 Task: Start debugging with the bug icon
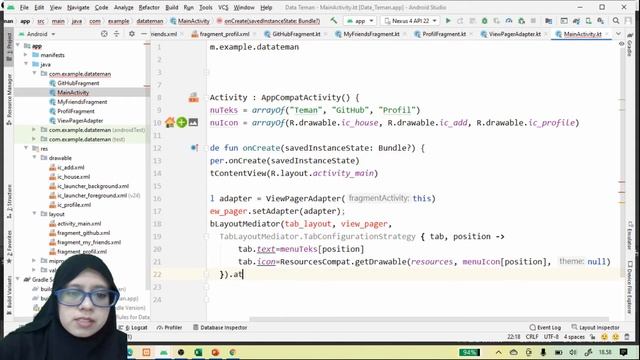[x=484, y=21]
